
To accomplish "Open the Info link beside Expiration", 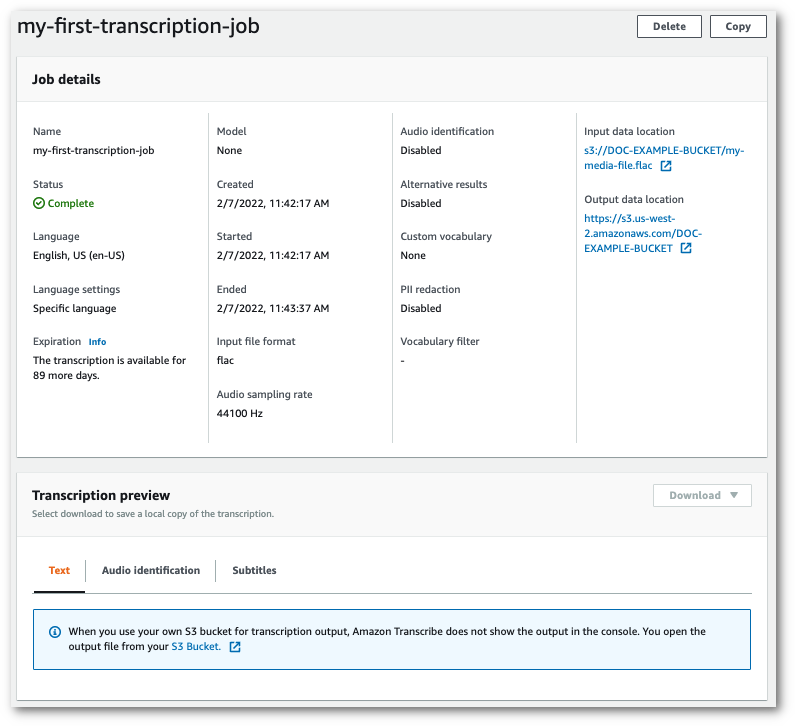I will point(97,342).
